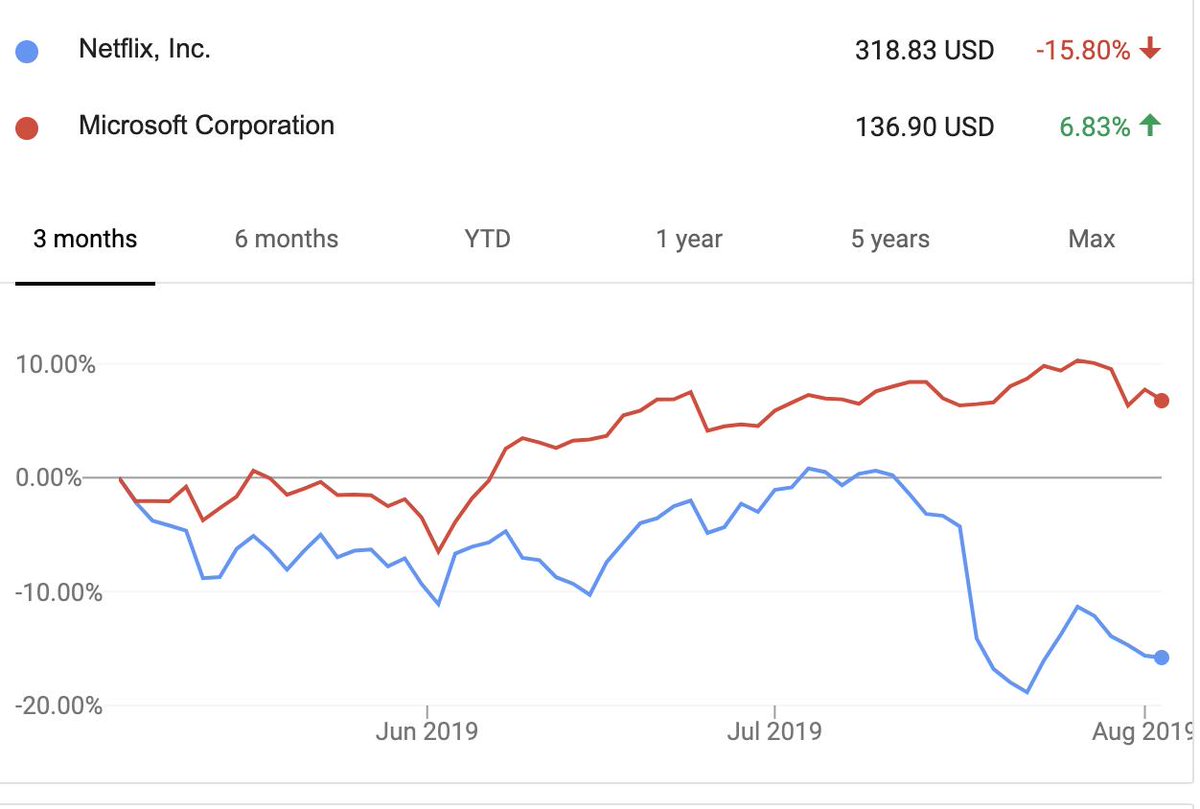Viewport: 1200px width, 809px height.
Task: Select the Max time range
Action: point(1091,240)
